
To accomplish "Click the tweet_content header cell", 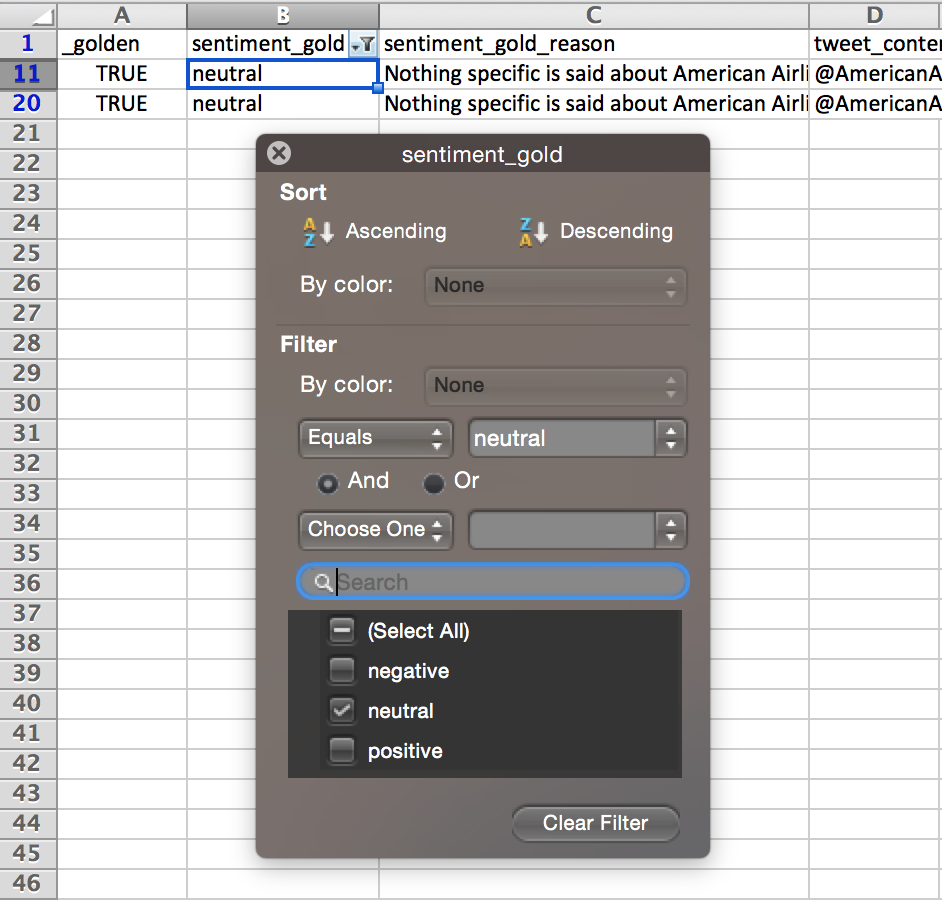I will [875, 44].
